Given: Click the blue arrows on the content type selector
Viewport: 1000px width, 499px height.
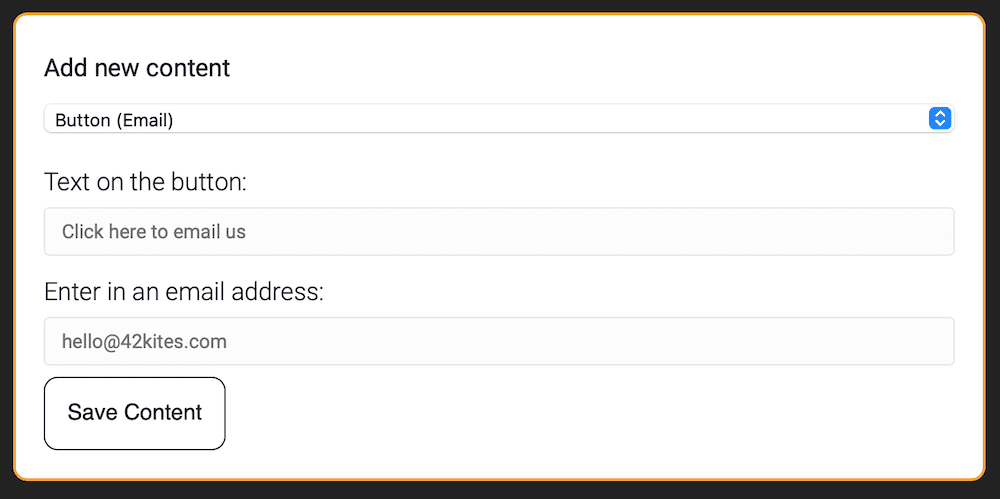Looking at the screenshot, I should pyautogui.click(x=939, y=119).
